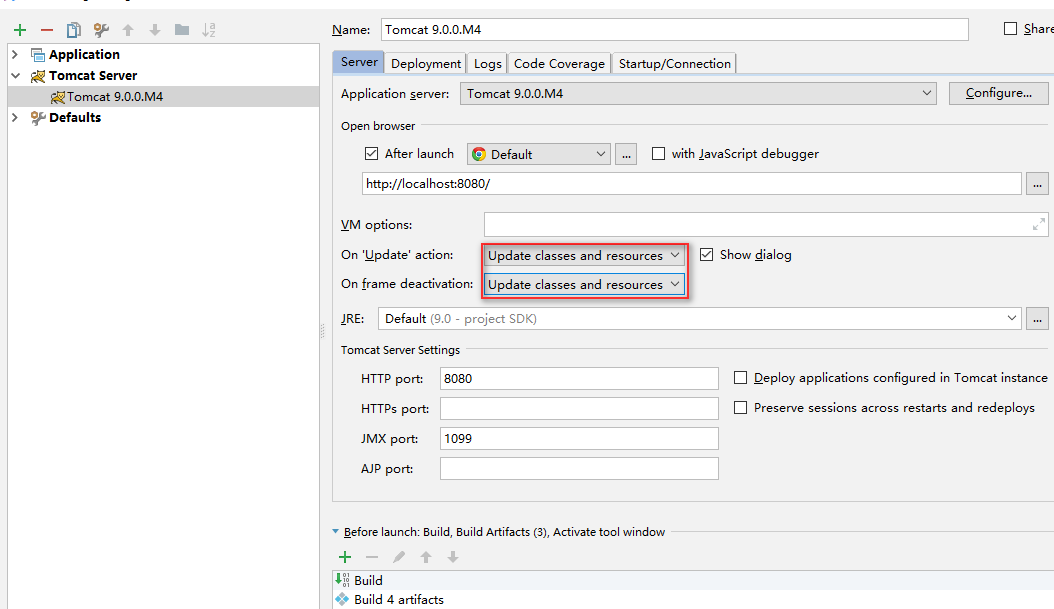
Task: Toggle the Share checkbox
Action: click(1010, 29)
